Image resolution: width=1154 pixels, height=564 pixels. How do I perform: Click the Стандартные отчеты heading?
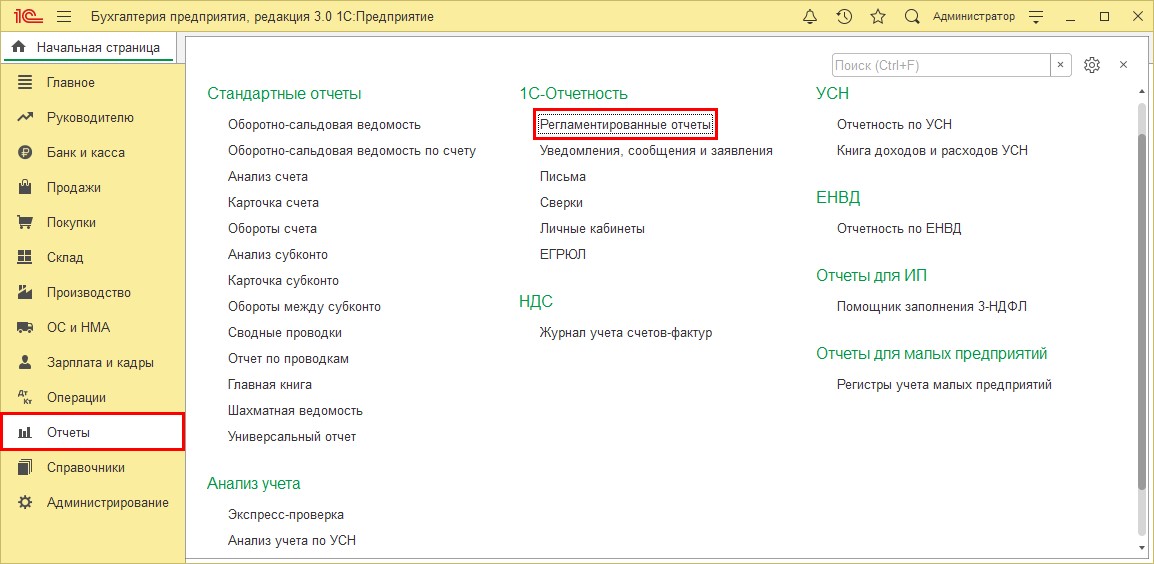(x=284, y=94)
